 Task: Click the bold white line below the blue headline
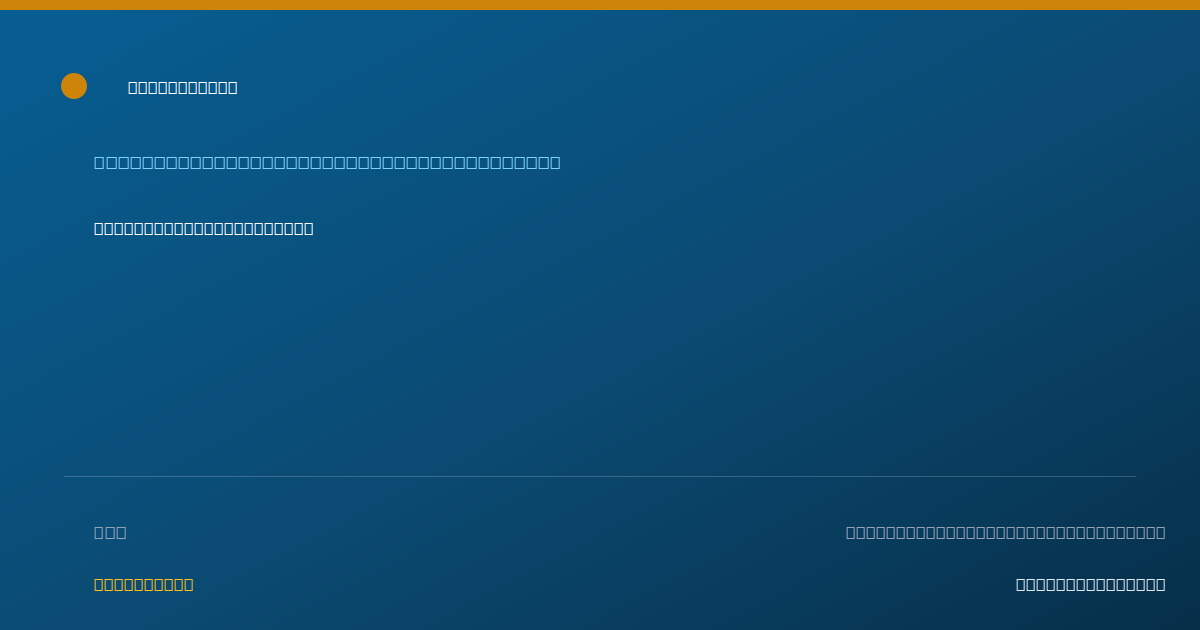click(204, 228)
